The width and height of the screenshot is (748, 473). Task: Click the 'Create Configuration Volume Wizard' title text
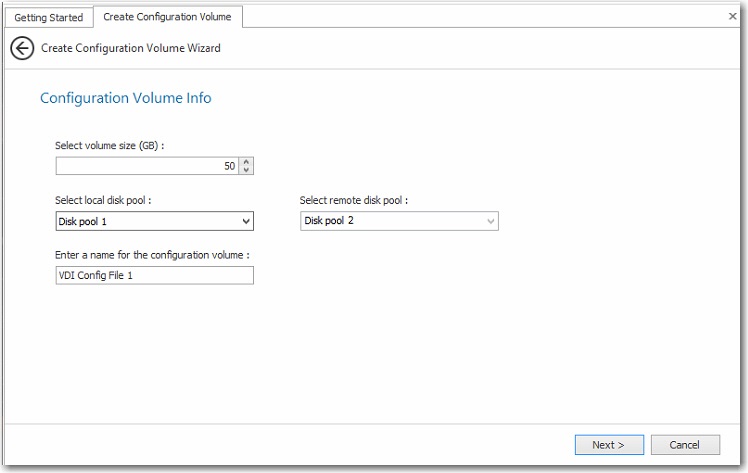coord(131,48)
